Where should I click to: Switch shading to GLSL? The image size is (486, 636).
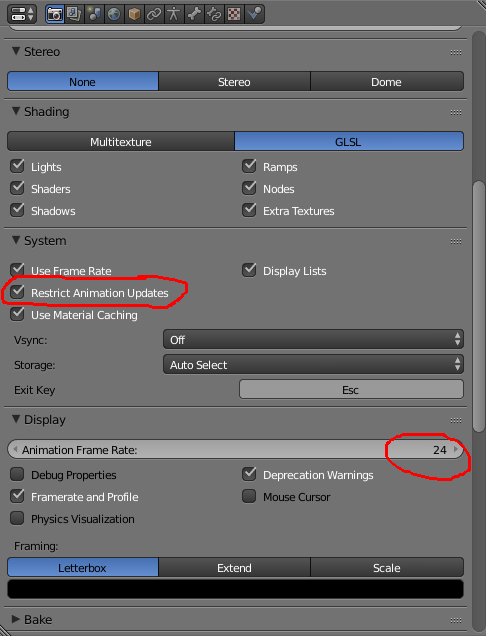coord(349,142)
